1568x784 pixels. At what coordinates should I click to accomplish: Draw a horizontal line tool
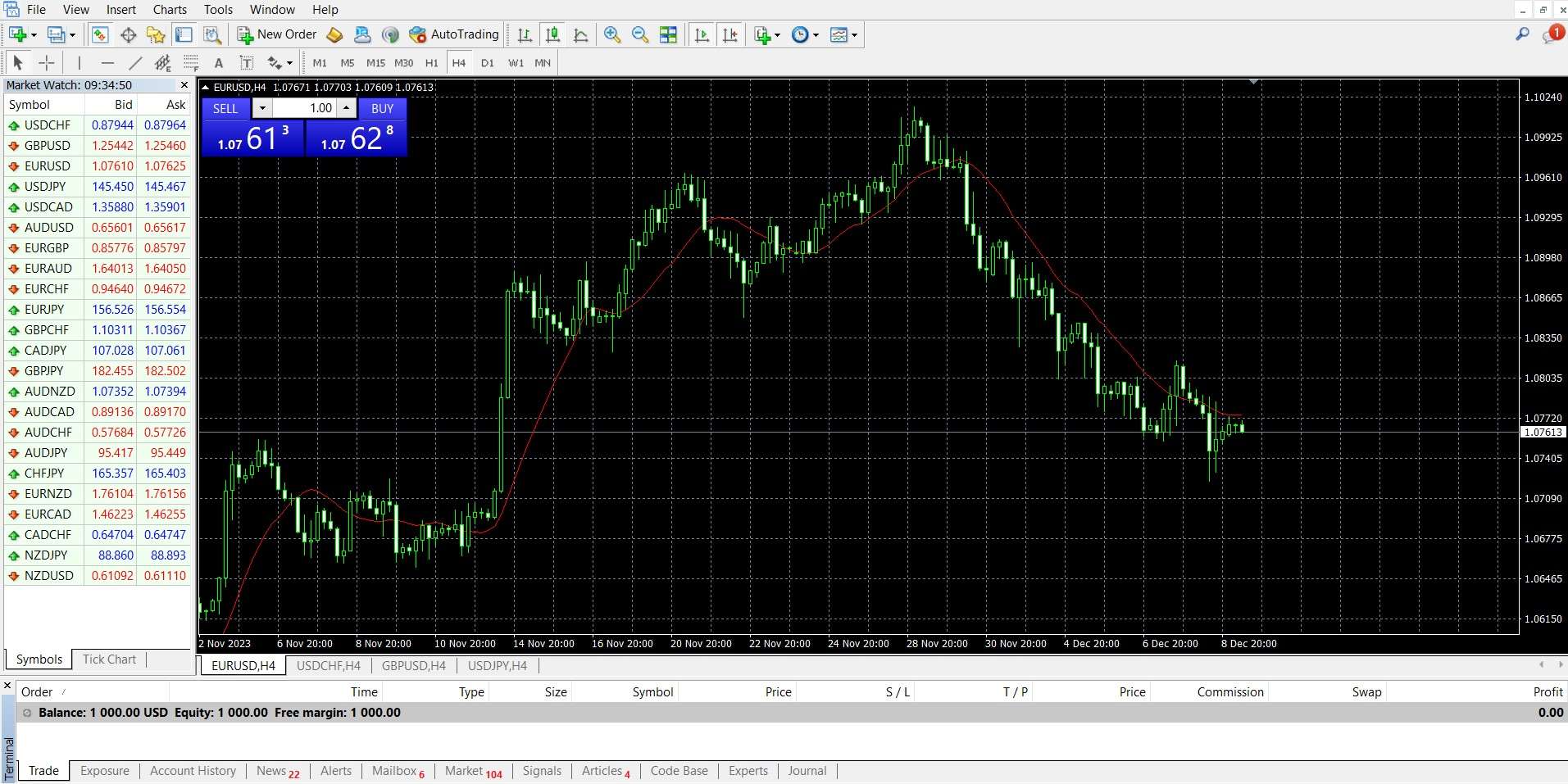click(107, 63)
